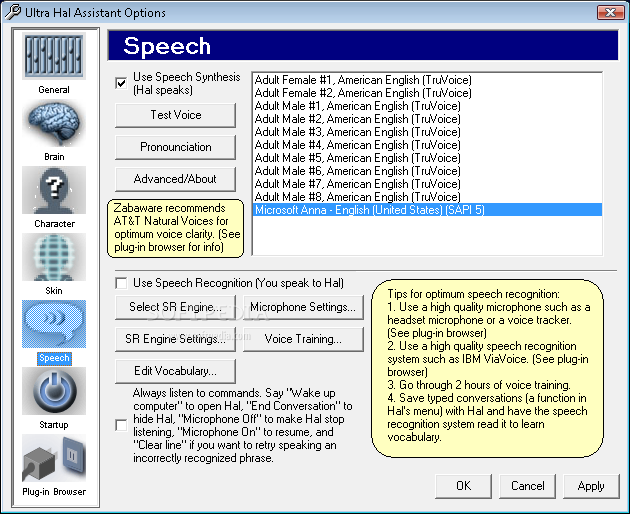The width and height of the screenshot is (630, 514).
Task: Click the highlighted Speech label
Action: pyautogui.click(x=54, y=358)
